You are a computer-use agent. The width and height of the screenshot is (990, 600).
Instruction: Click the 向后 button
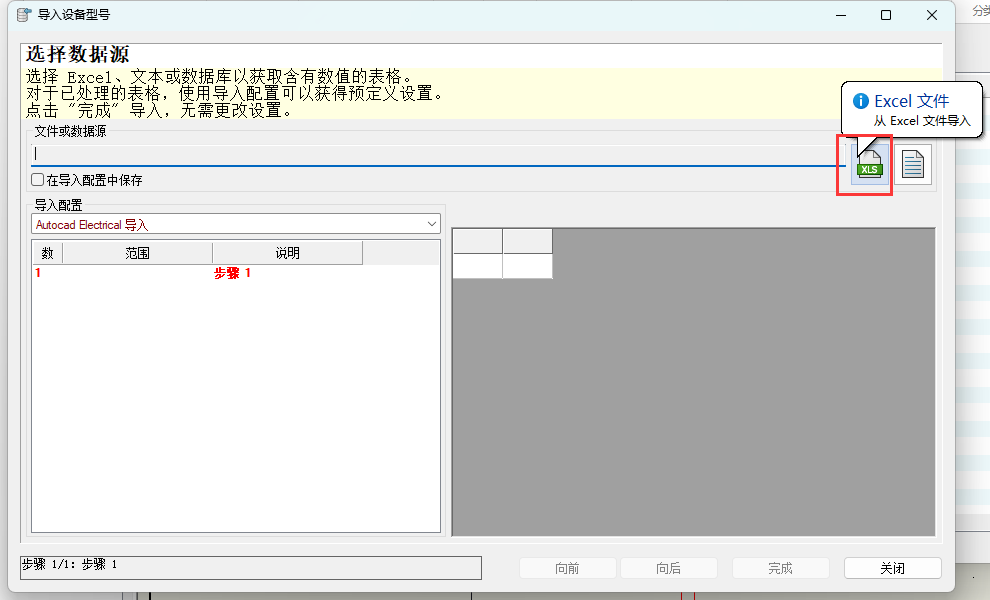click(x=668, y=567)
